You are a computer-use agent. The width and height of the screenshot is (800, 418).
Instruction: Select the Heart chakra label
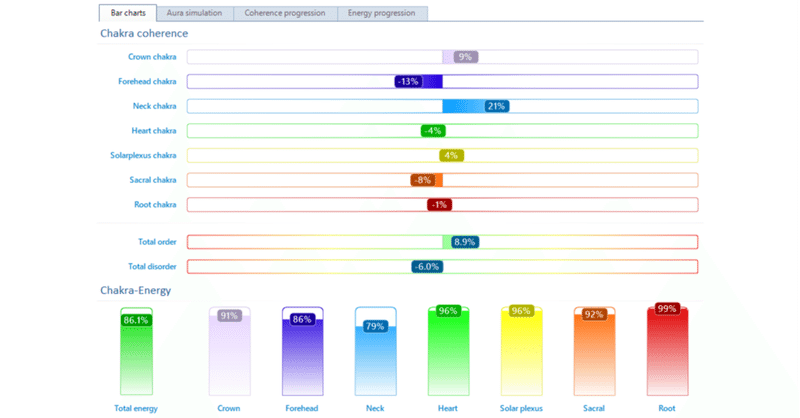point(154,131)
